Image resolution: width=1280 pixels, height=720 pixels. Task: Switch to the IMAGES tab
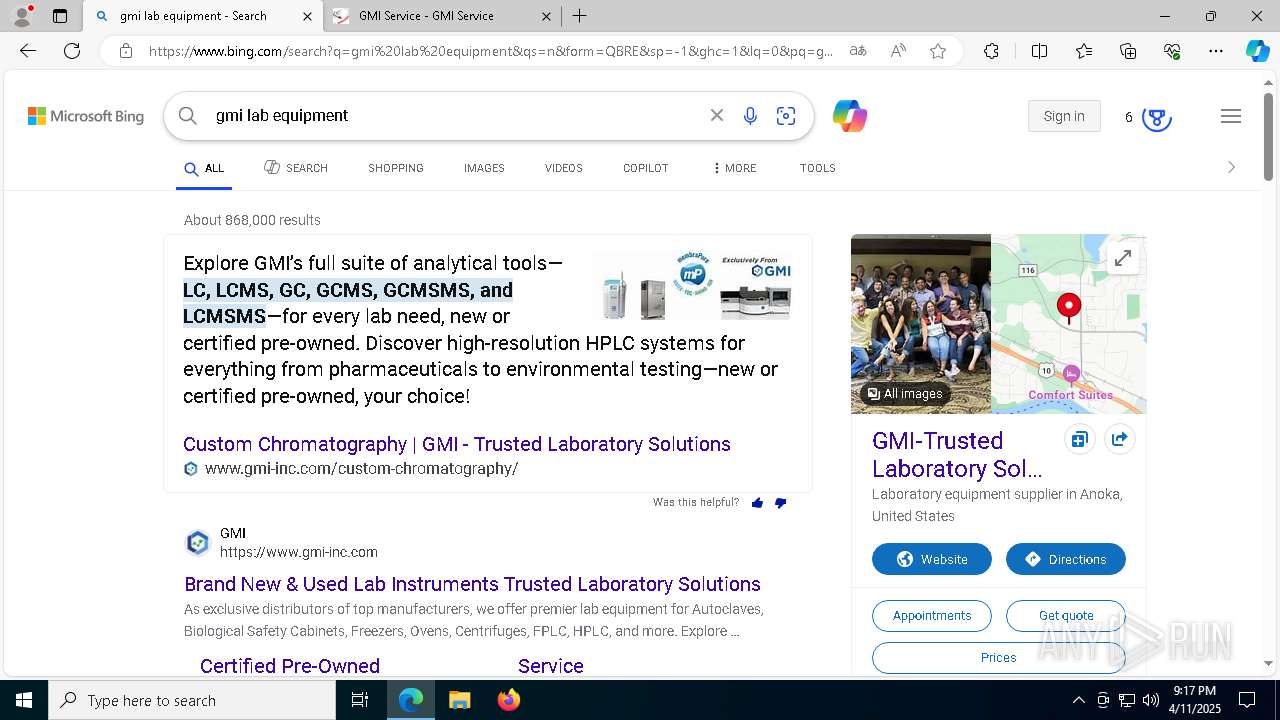point(484,168)
